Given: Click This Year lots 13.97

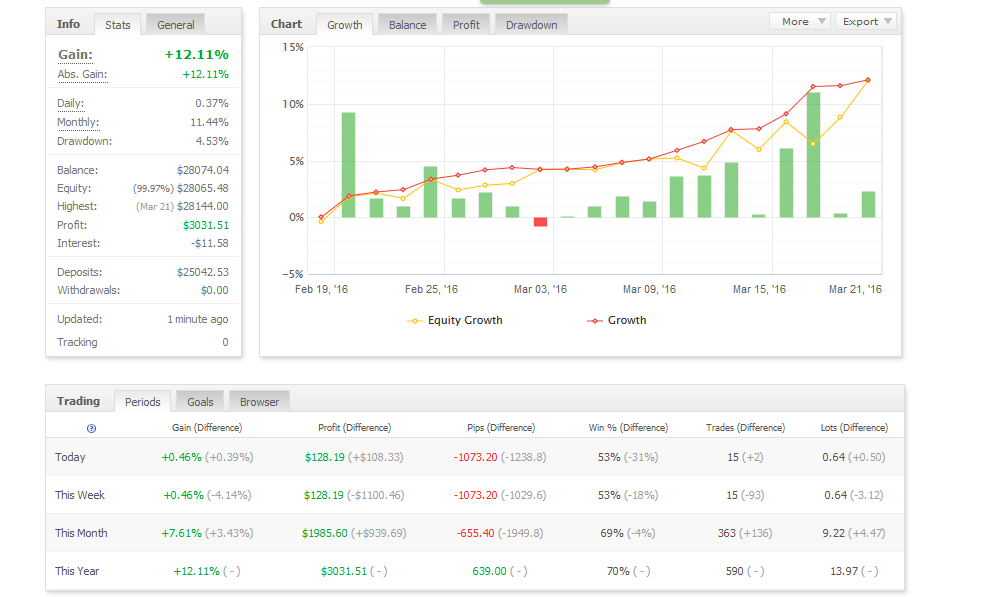Looking at the screenshot, I should (844, 571).
